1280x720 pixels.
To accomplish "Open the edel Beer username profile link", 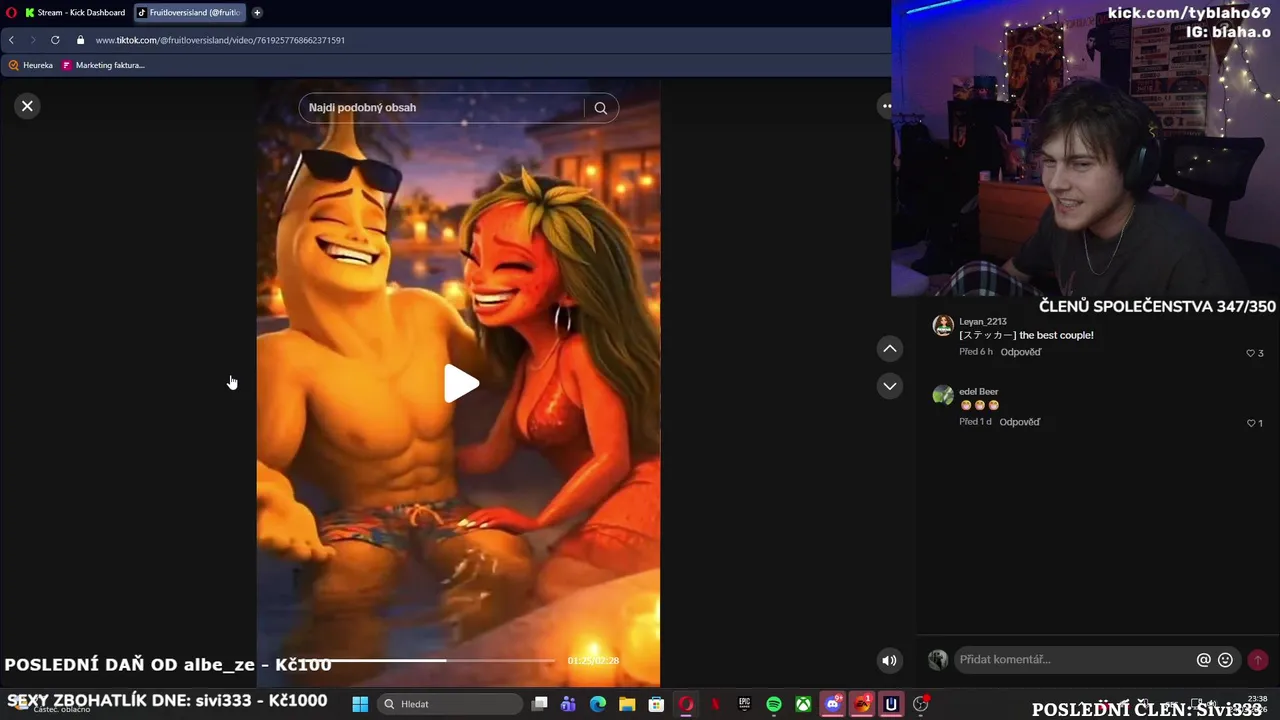I will click(979, 392).
